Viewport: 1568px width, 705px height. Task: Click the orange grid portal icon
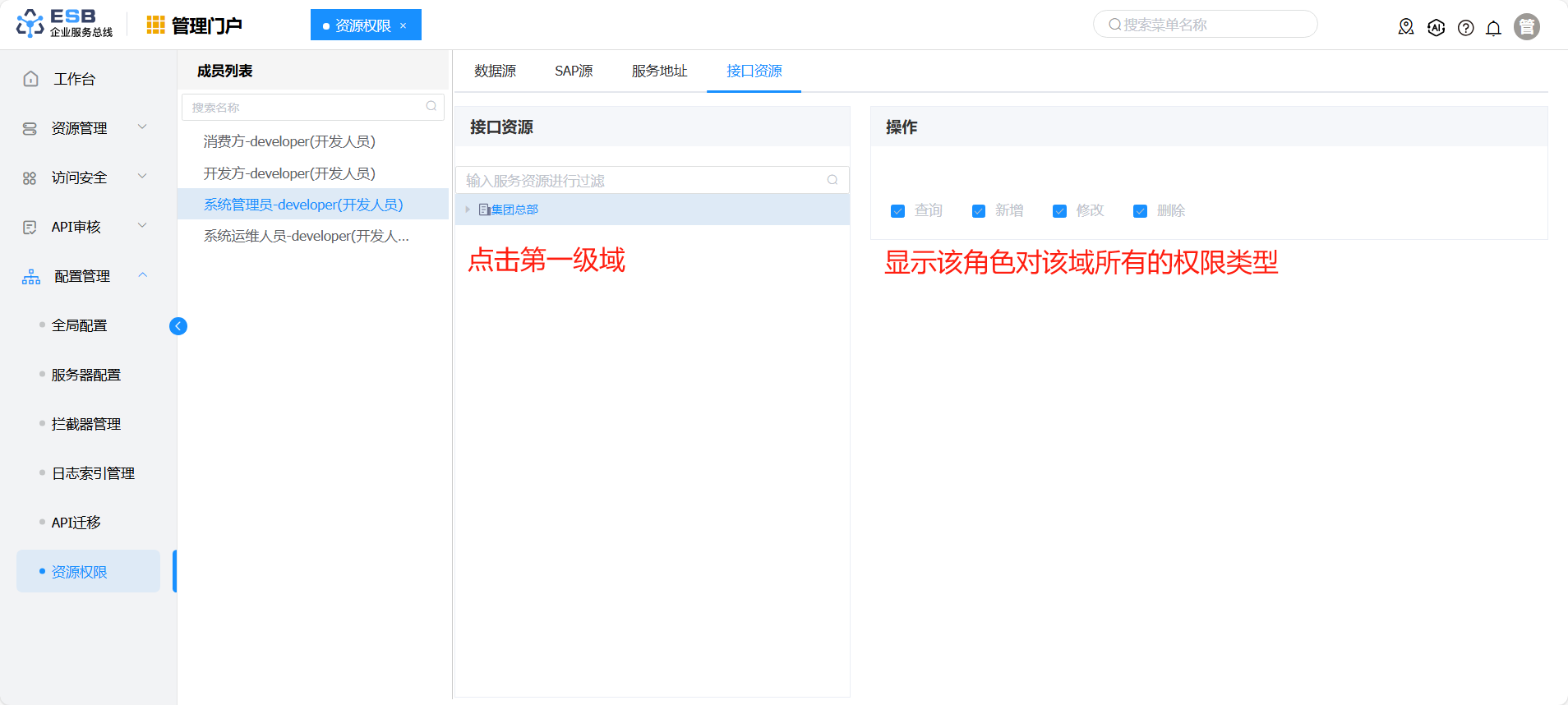[155, 25]
